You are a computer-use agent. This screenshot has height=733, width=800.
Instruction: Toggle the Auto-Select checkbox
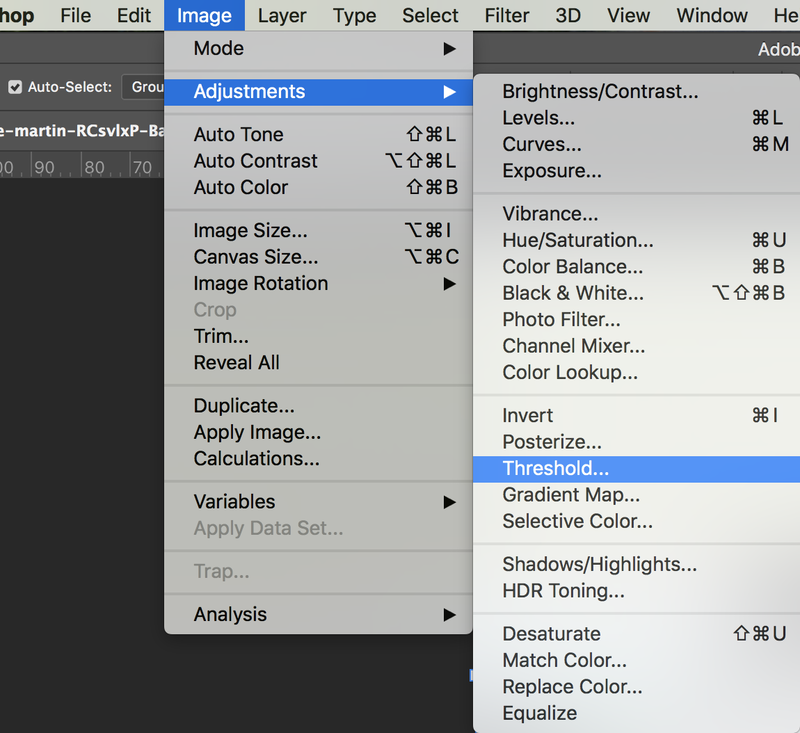(15, 87)
